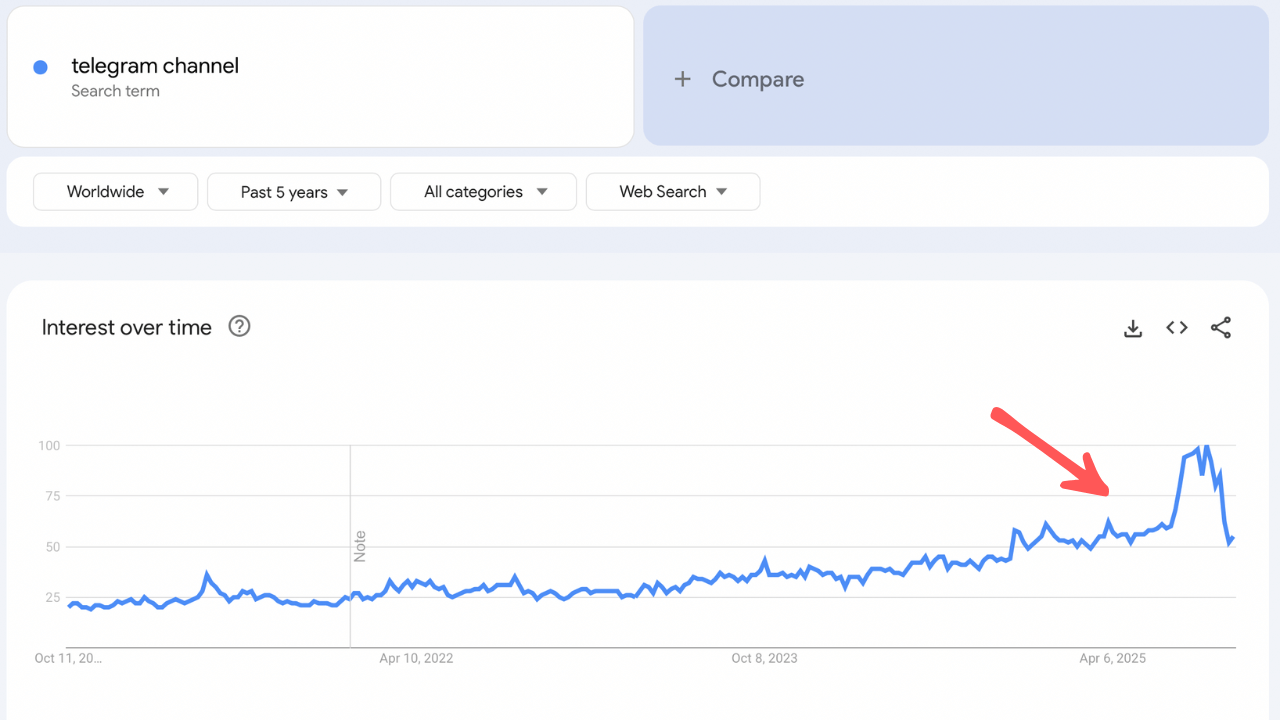Select the Oct 8, 2023 axis label
This screenshot has width=1280, height=720.
point(764,658)
